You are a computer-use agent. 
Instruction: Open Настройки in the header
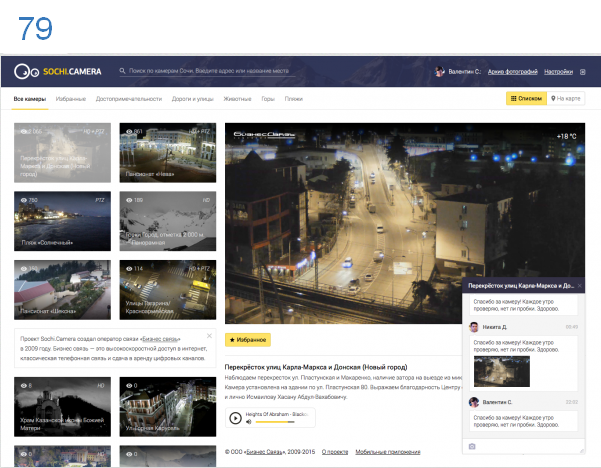(x=559, y=72)
